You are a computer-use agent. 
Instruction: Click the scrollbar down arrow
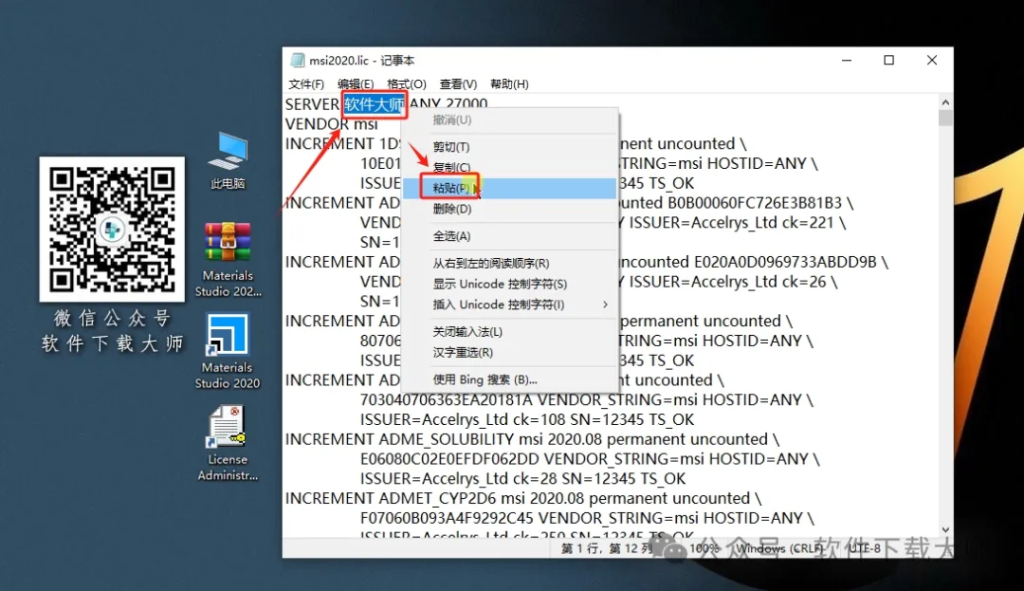coord(945,530)
